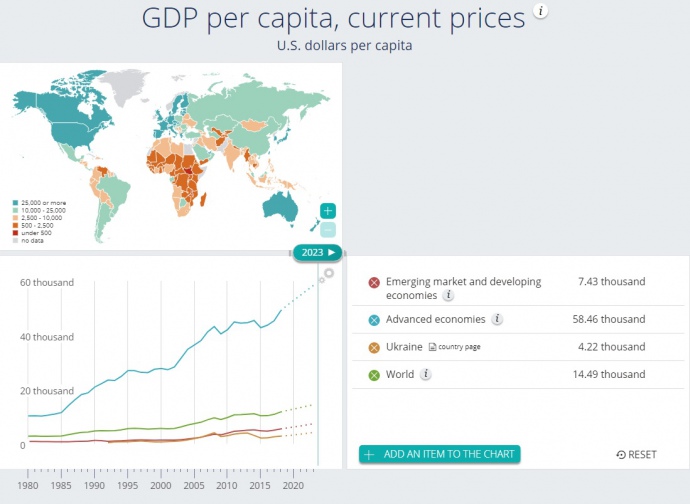The image size is (690, 504).
Task: Zoom in the world map
Action: coord(328,211)
